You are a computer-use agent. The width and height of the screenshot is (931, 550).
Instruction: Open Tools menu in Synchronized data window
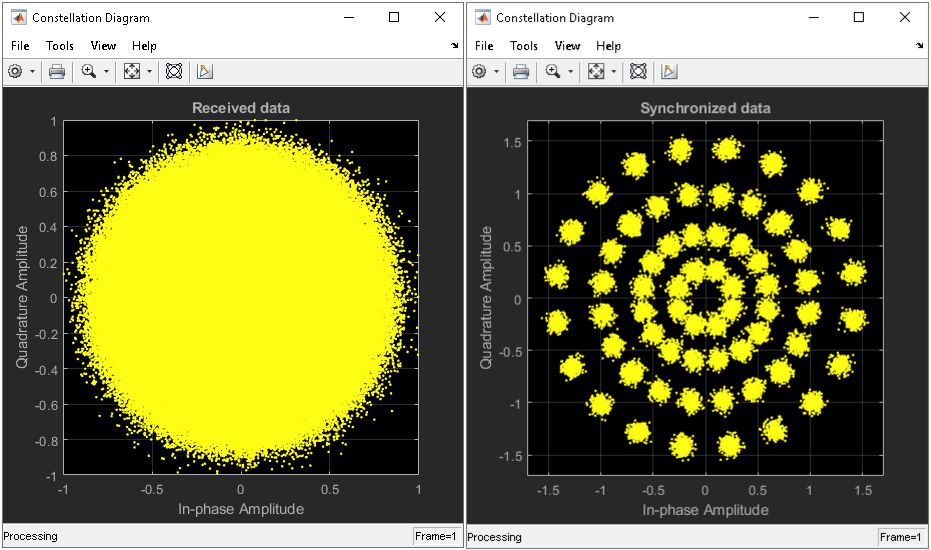[x=524, y=45]
